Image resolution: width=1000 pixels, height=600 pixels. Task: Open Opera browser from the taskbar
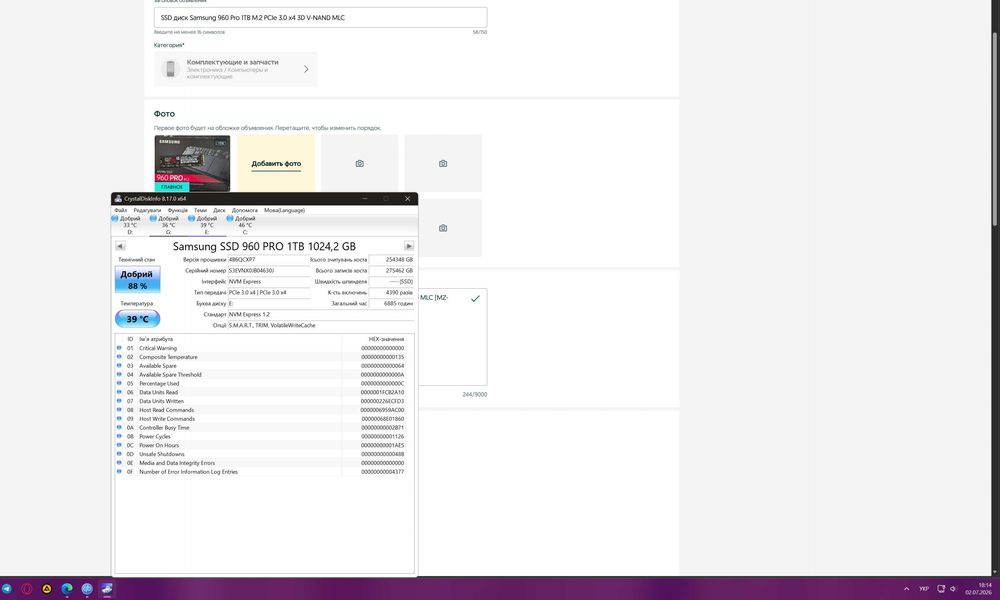tap(27, 589)
